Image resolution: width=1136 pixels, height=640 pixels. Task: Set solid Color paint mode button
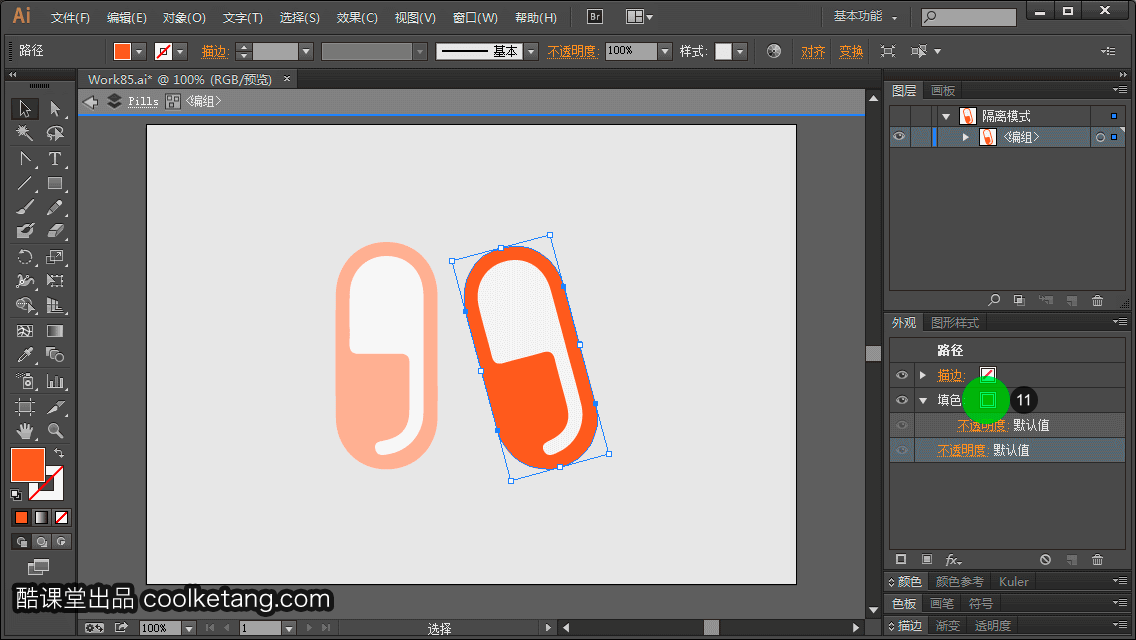[x=21, y=518]
